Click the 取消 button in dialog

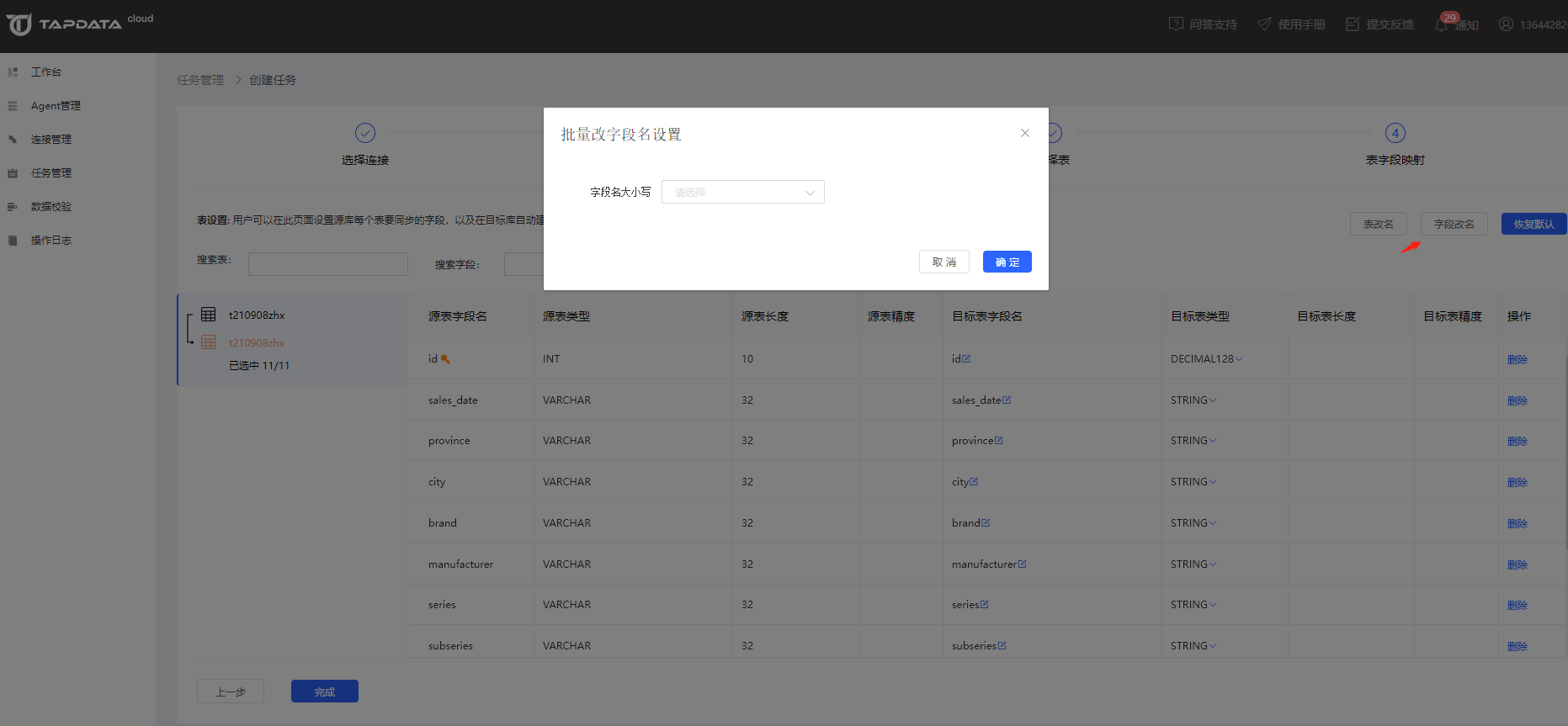click(x=943, y=262)
